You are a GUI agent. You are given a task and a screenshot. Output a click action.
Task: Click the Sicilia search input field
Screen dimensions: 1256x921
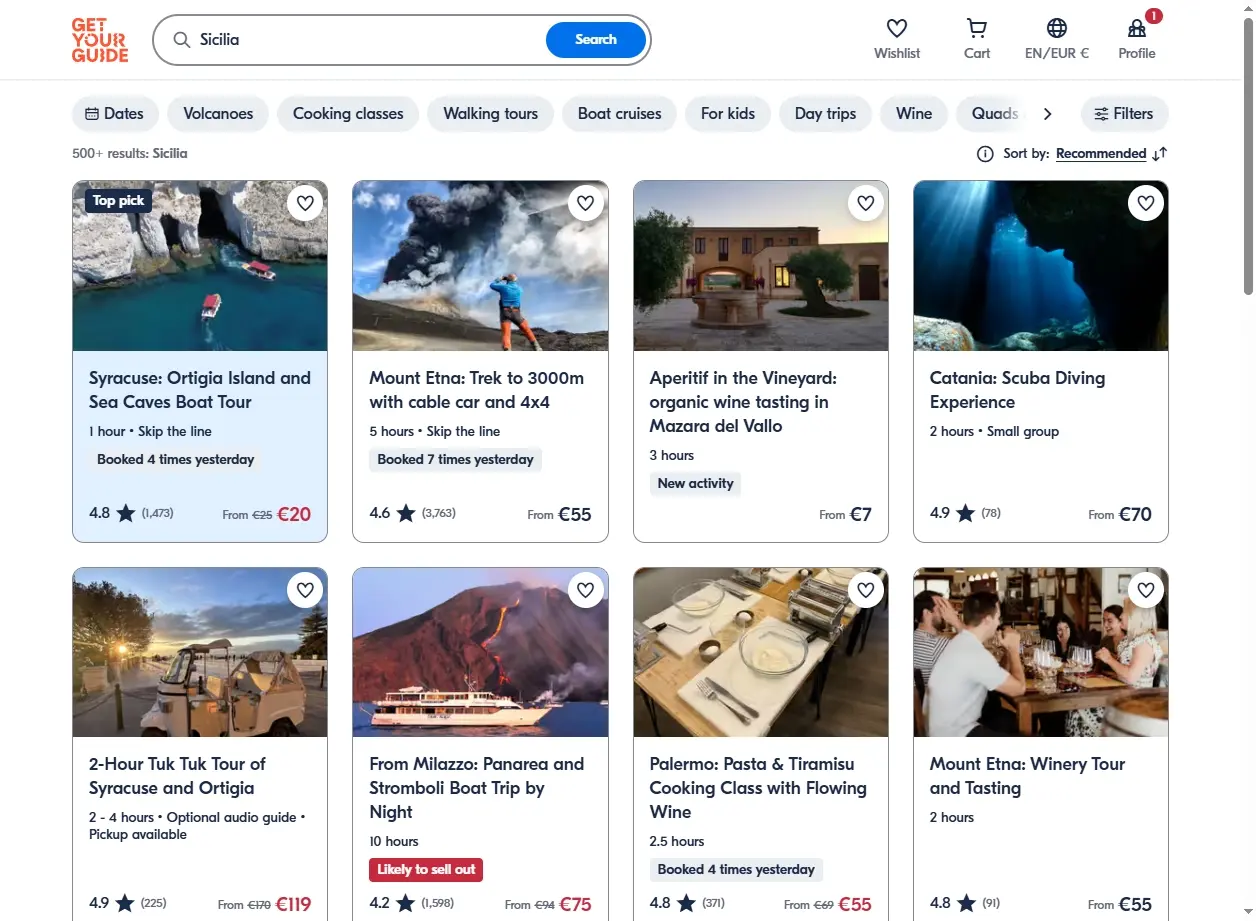370,40
